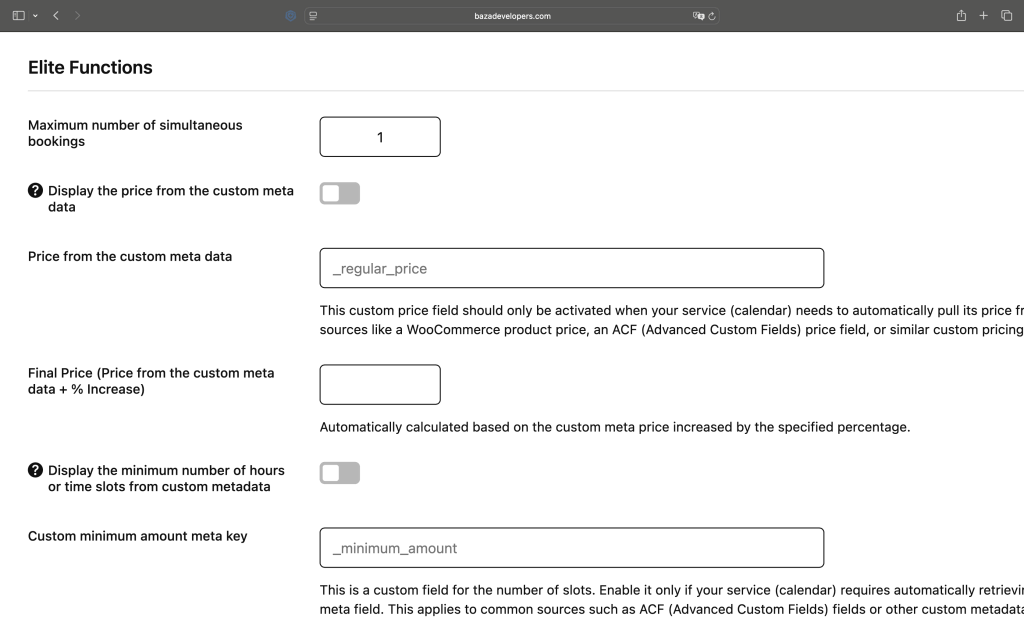1024x640 pixels.
Task: Click the Final Price input box
Action: click(380, 385)
